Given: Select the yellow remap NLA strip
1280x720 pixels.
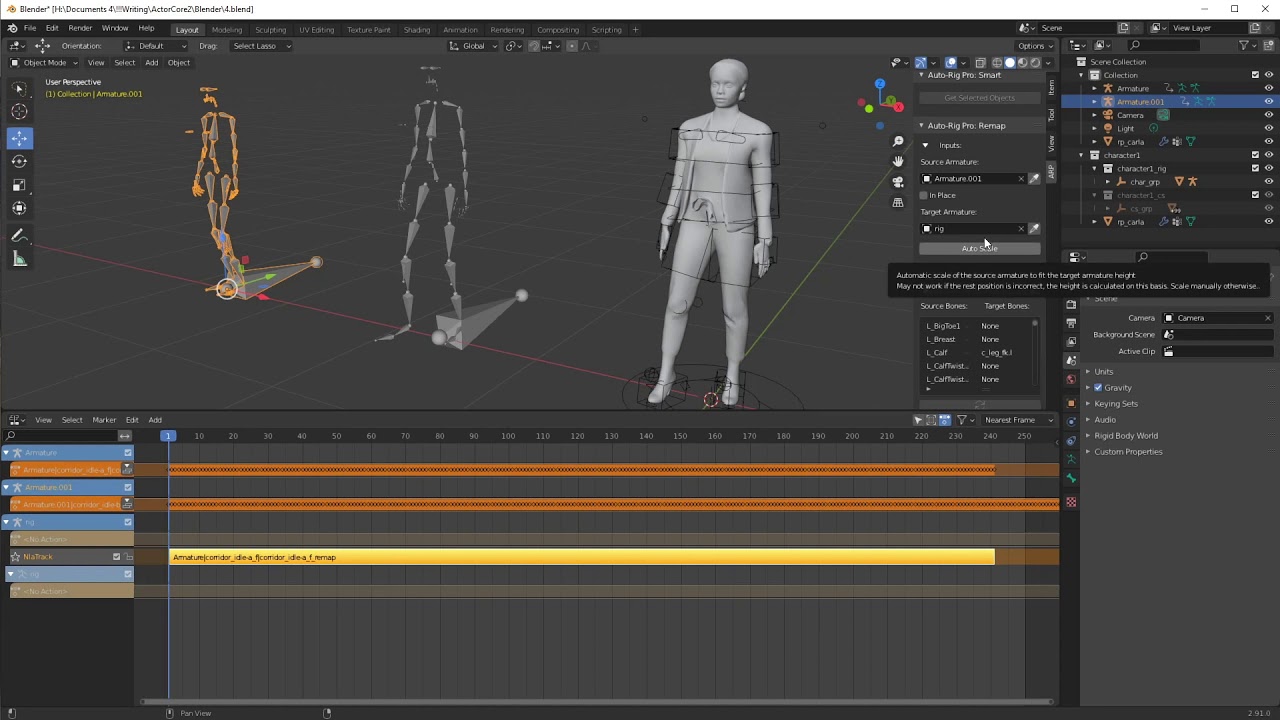Looking at the screenshot, I should [x=582, y=557].
